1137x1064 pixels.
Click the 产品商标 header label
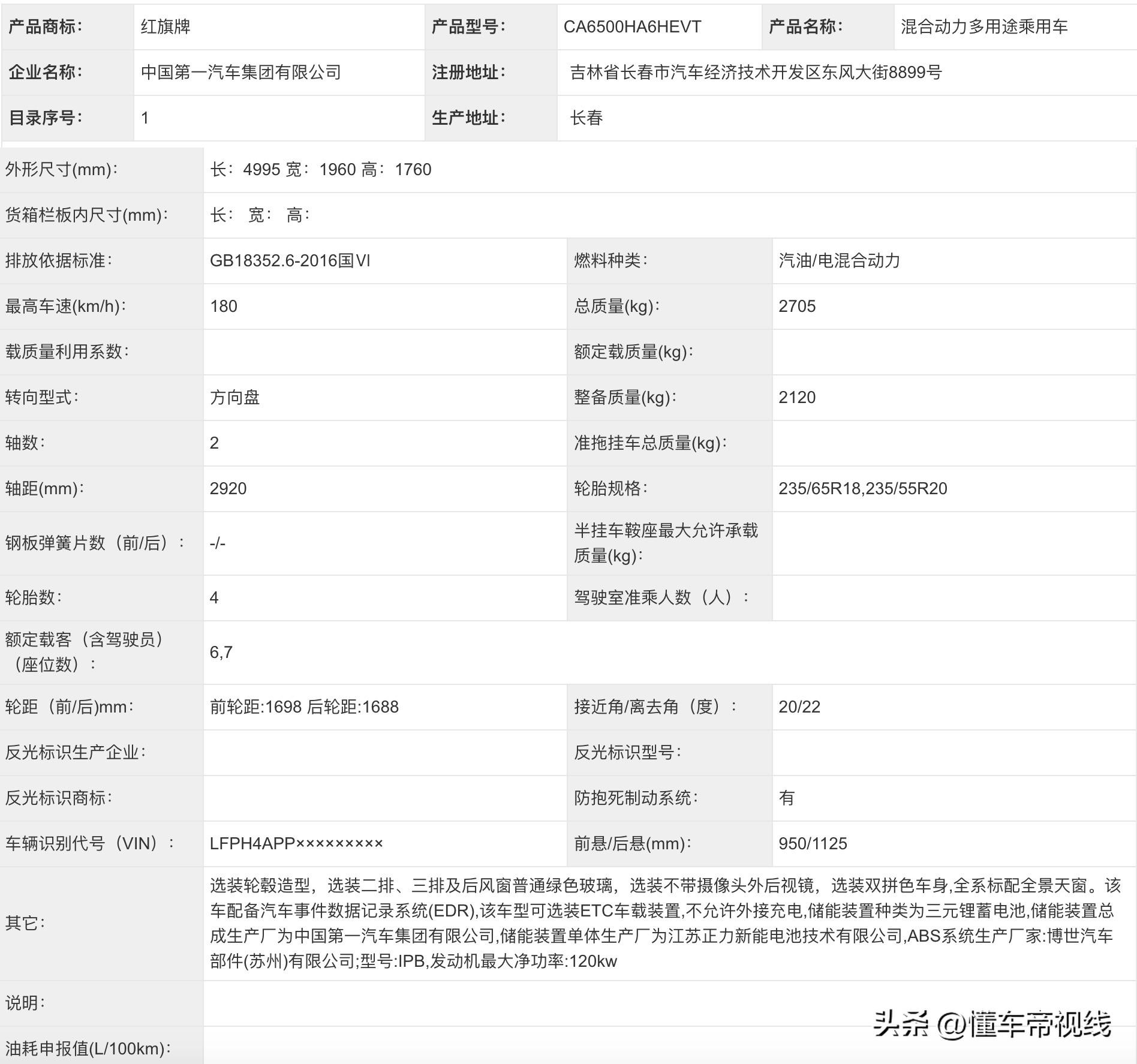tap(46, 26)
